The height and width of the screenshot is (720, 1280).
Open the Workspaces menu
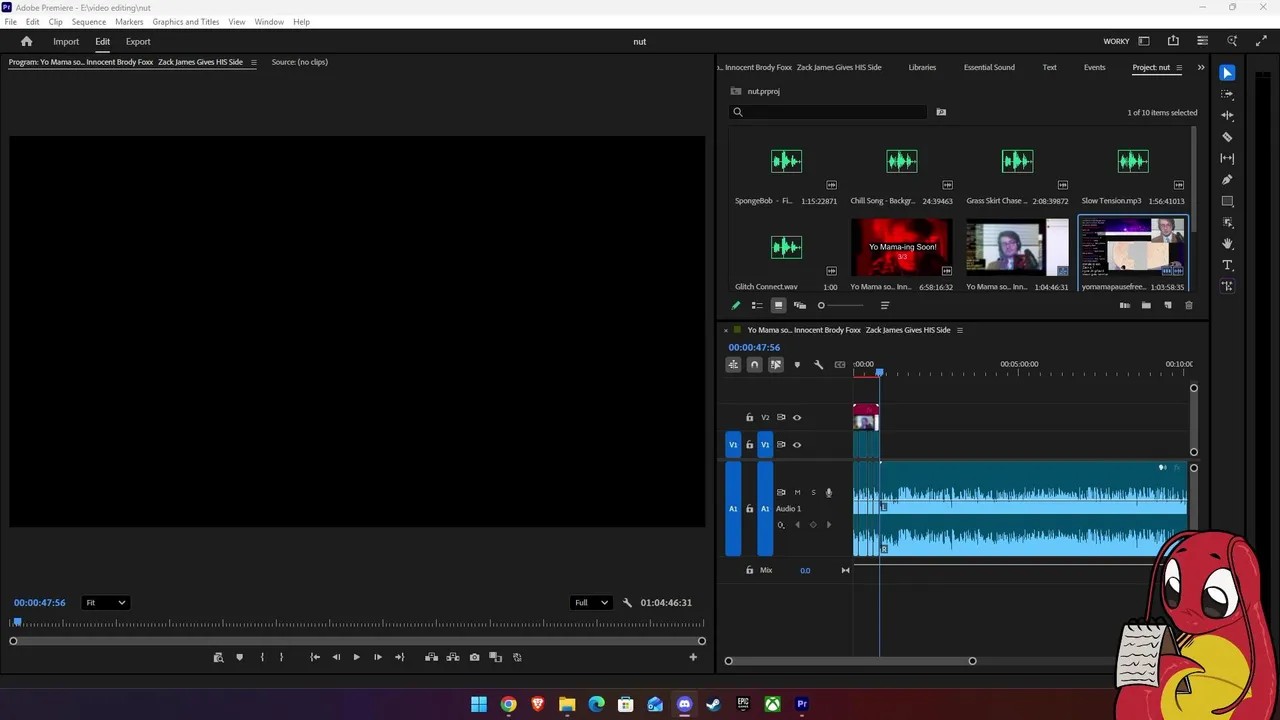[x=1144, y=41]
